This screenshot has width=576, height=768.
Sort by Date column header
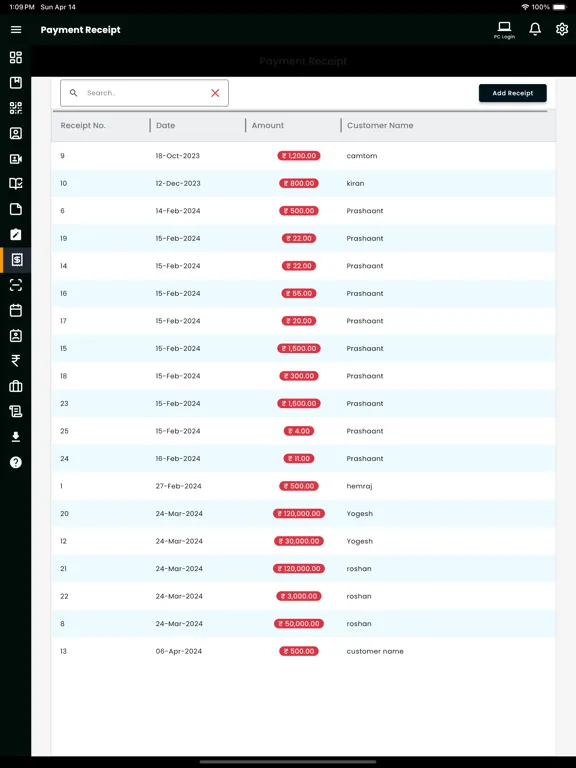pyautogui.click(x=166, y=125)
